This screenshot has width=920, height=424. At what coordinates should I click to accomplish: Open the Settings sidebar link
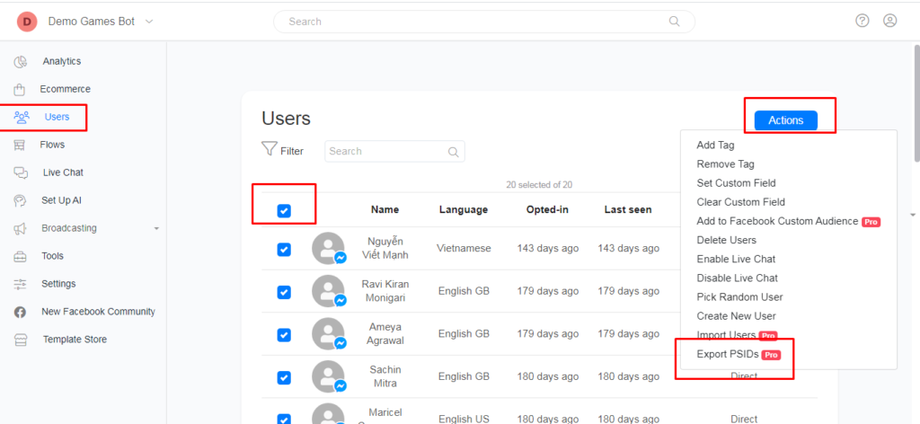click(59, 284)
